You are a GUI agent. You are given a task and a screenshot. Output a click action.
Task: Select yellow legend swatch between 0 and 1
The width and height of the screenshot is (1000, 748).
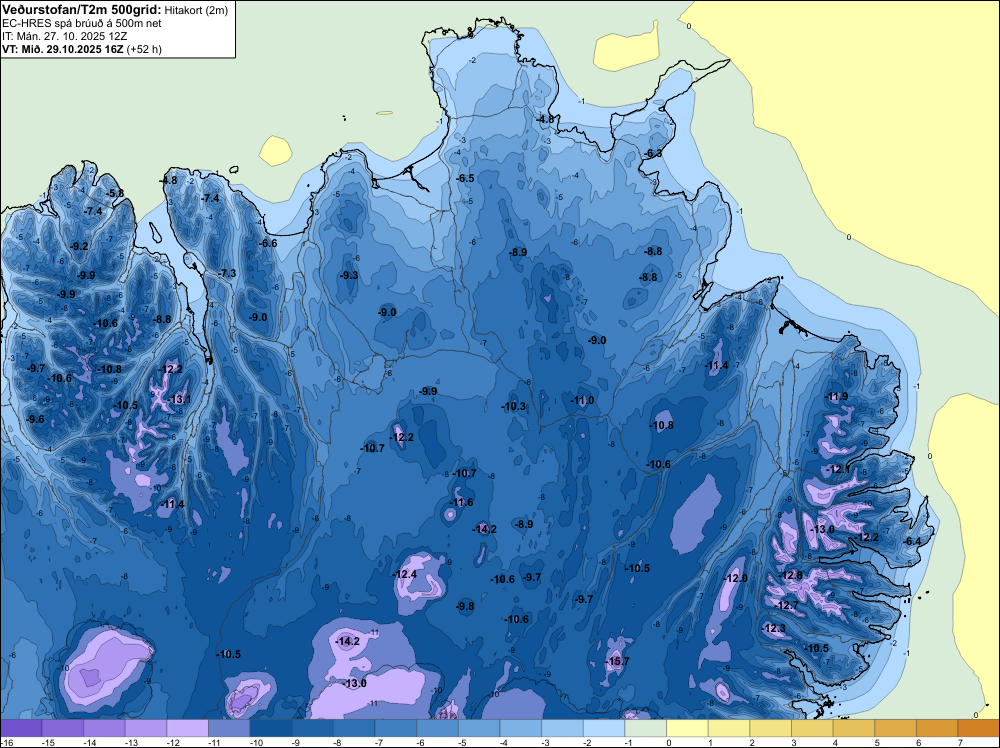pos(688,728)
